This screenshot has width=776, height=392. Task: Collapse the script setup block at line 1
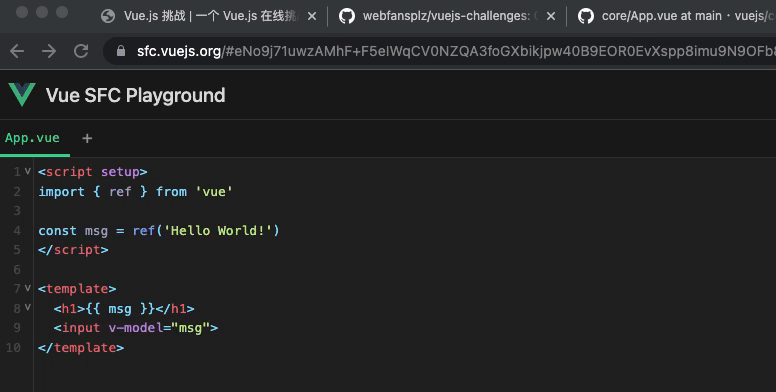pyautogui.click(x=28, y=171)
